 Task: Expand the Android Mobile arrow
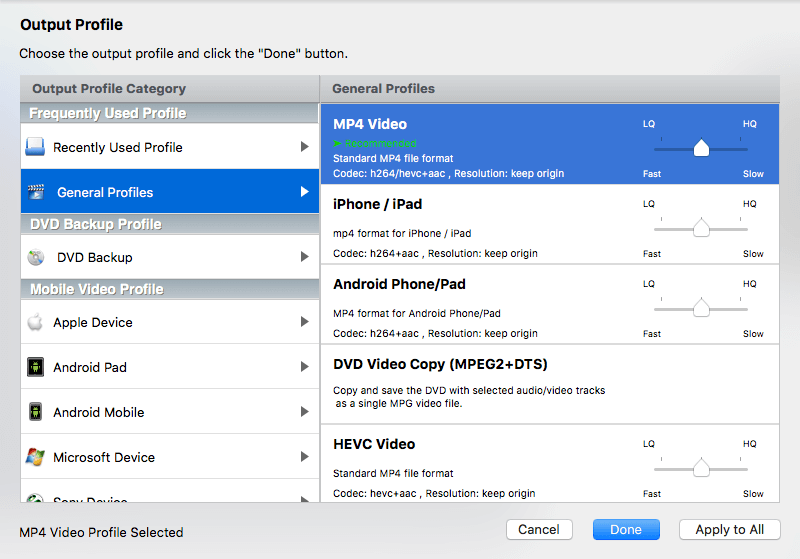tap(305, 412)
